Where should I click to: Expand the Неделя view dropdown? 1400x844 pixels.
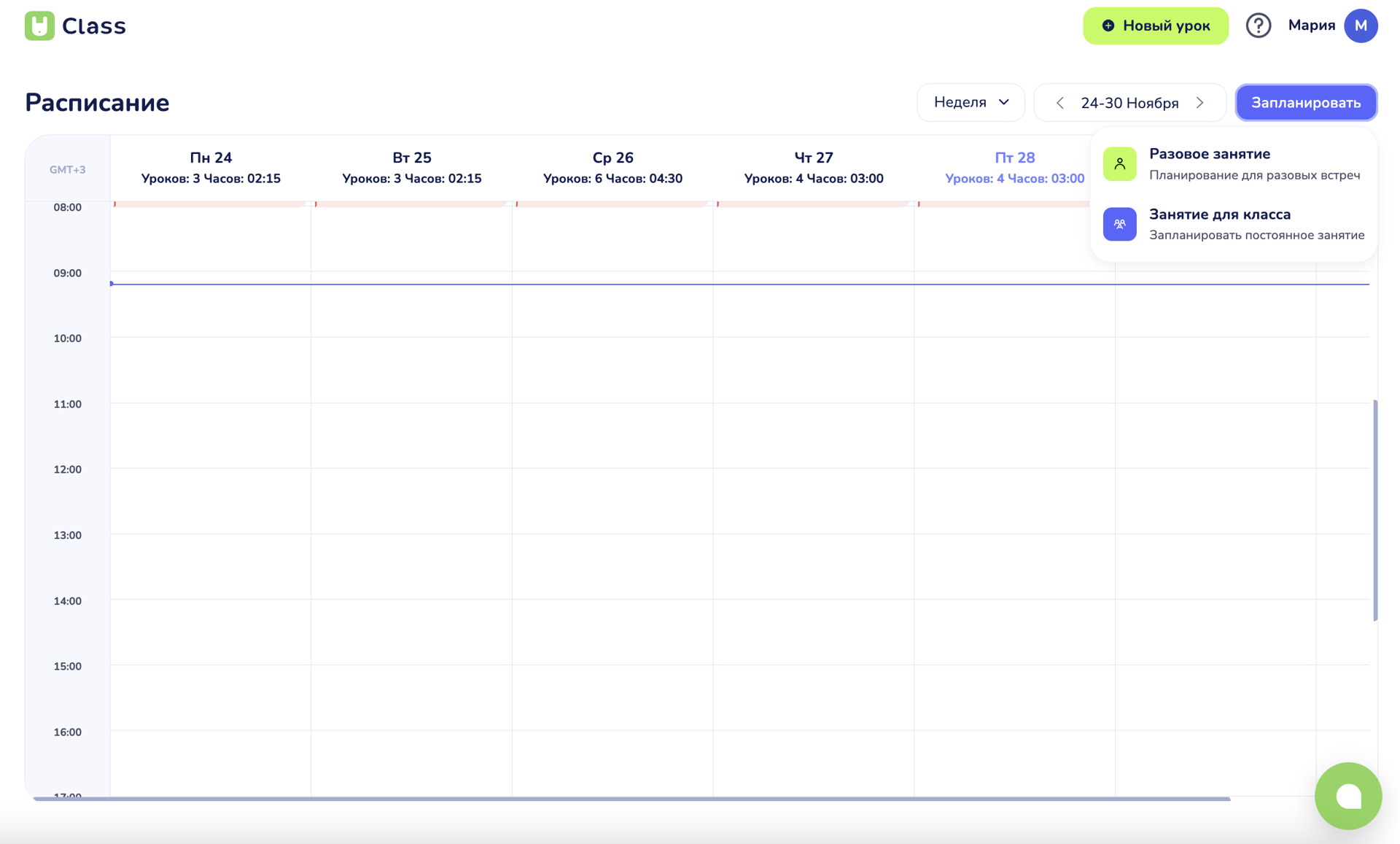[x=960, y=103]
